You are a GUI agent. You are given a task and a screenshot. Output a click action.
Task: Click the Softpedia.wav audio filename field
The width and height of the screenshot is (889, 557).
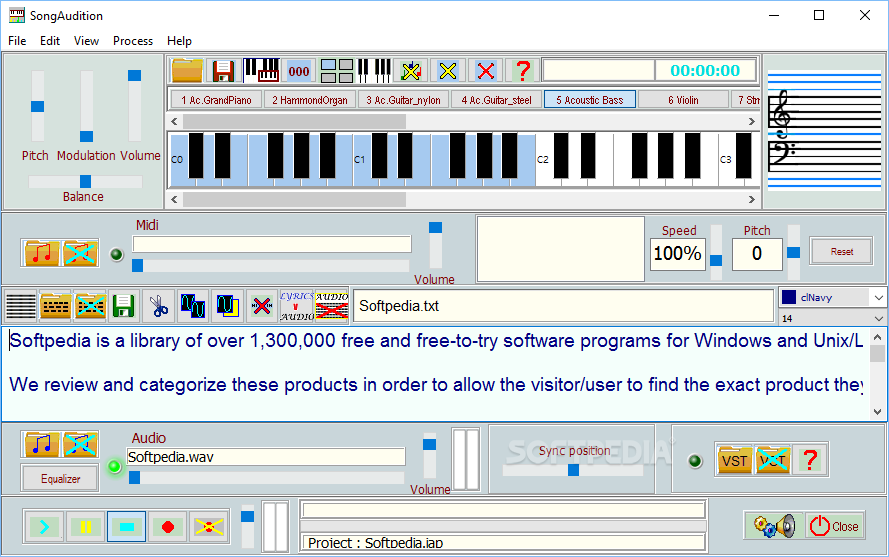click(x=266, y=457)
